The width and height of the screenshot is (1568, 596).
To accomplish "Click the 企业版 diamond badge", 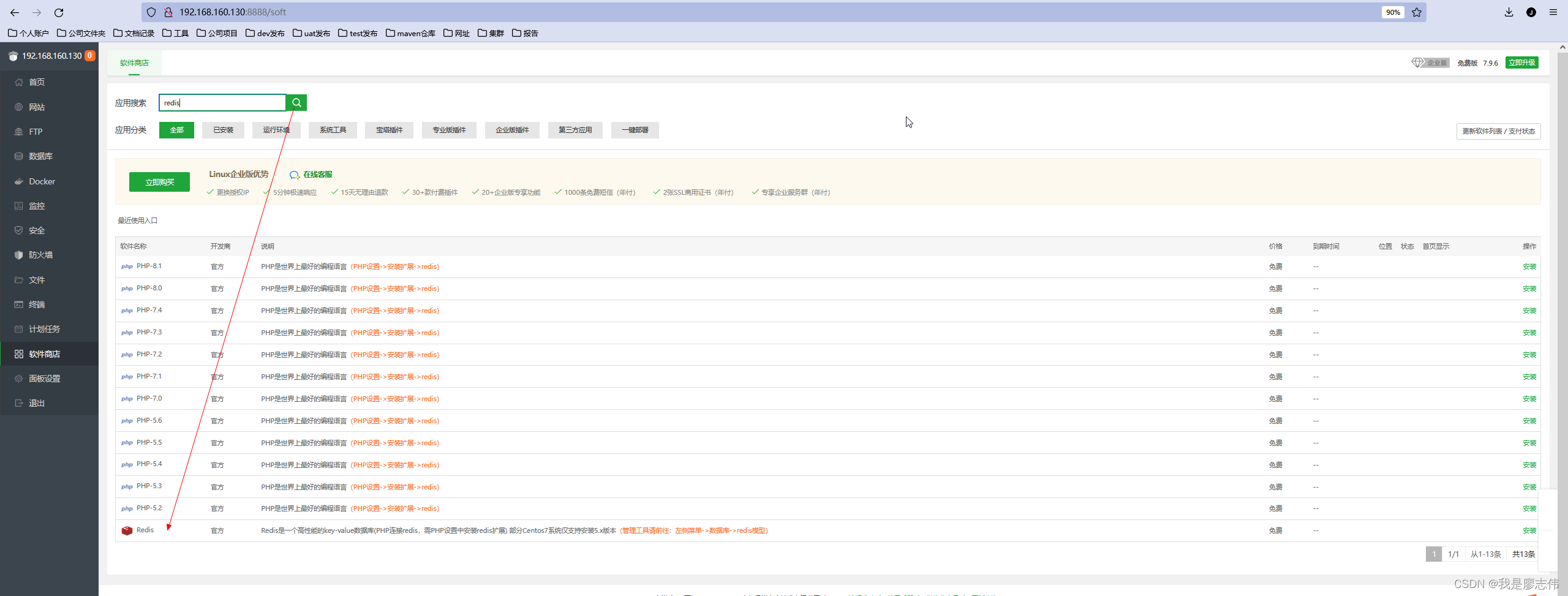I will (1430, 62).
